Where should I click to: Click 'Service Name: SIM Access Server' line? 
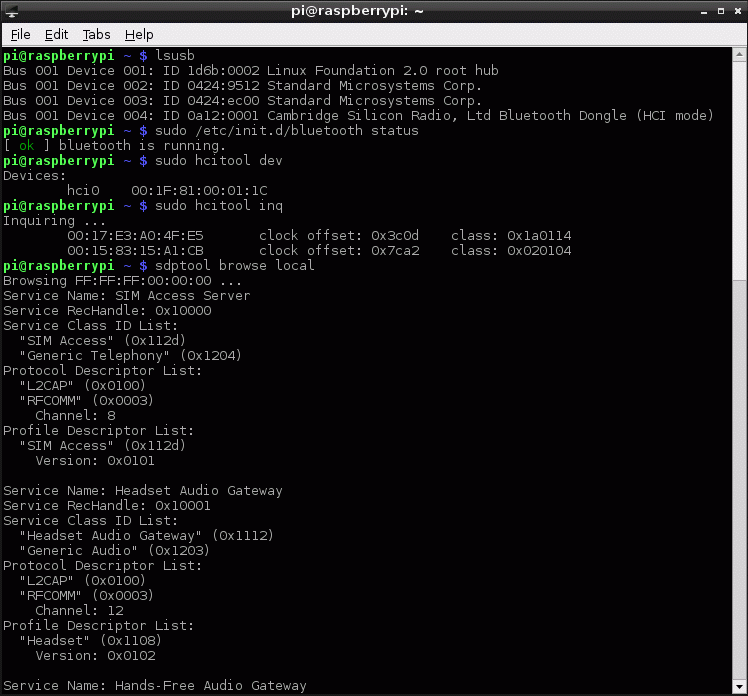[127, 295]
